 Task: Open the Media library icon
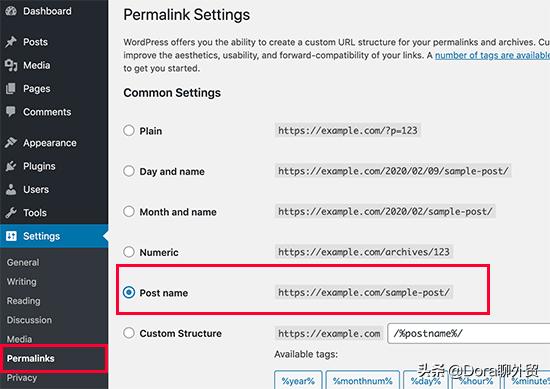(11, 65)
